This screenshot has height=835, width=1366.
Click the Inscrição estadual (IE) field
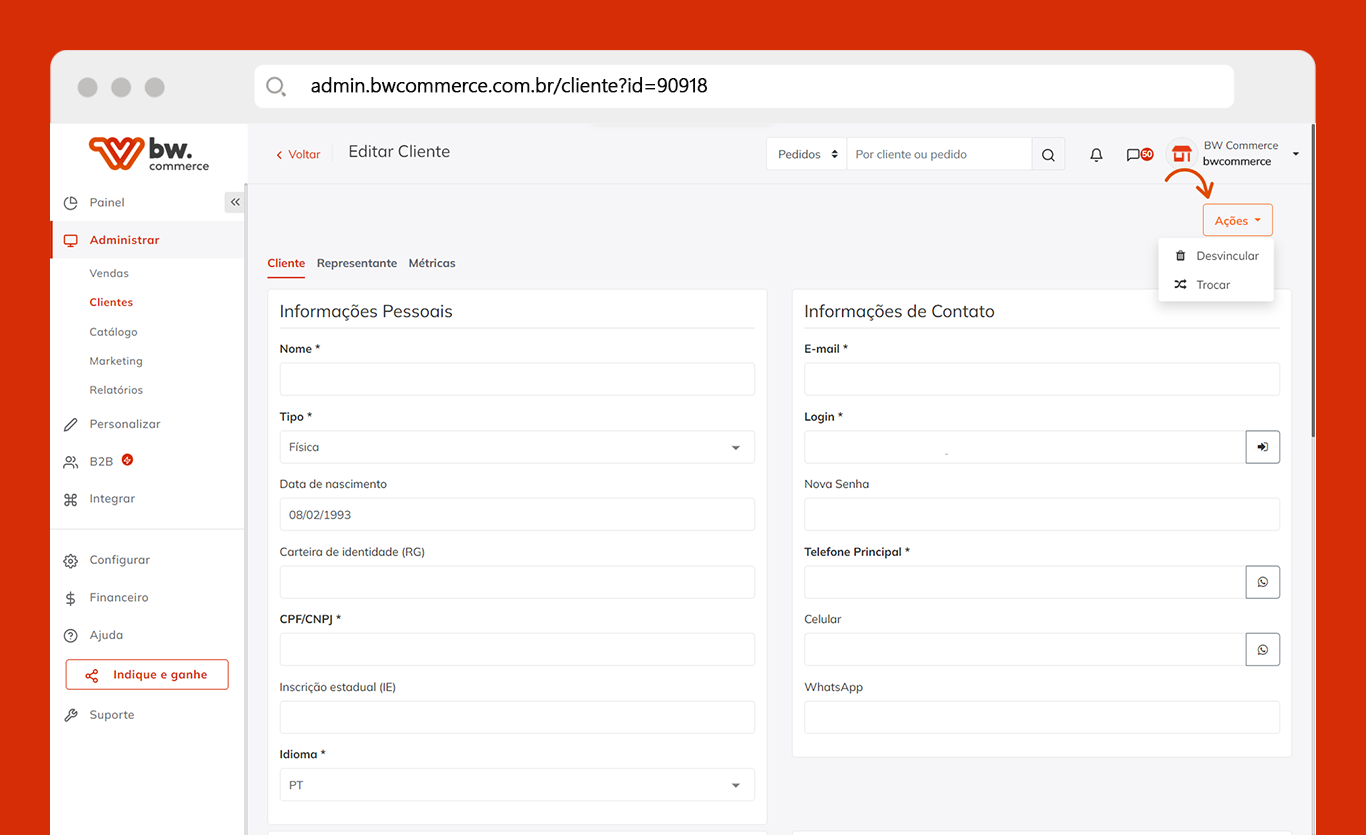click(x=517, y=717)
